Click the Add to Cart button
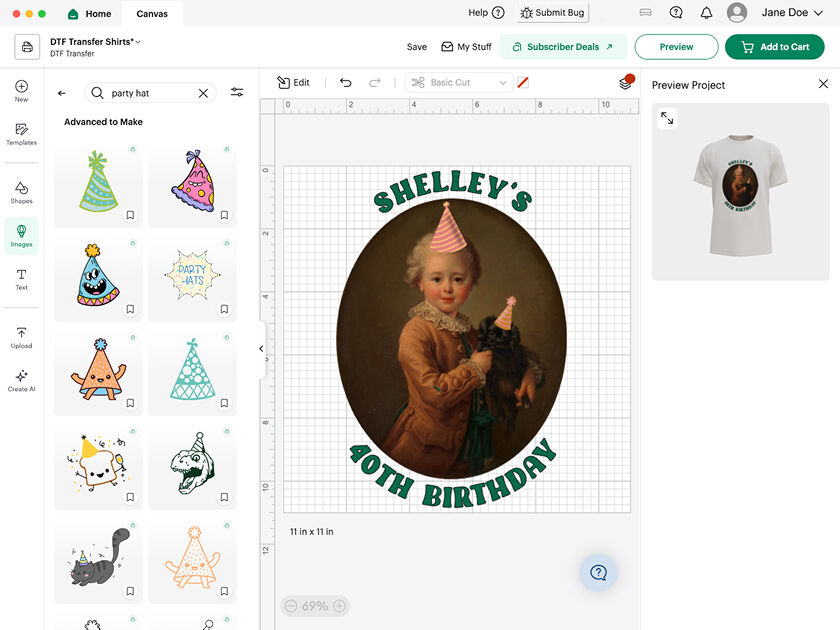The image size is (840, 630). [775, 47]
